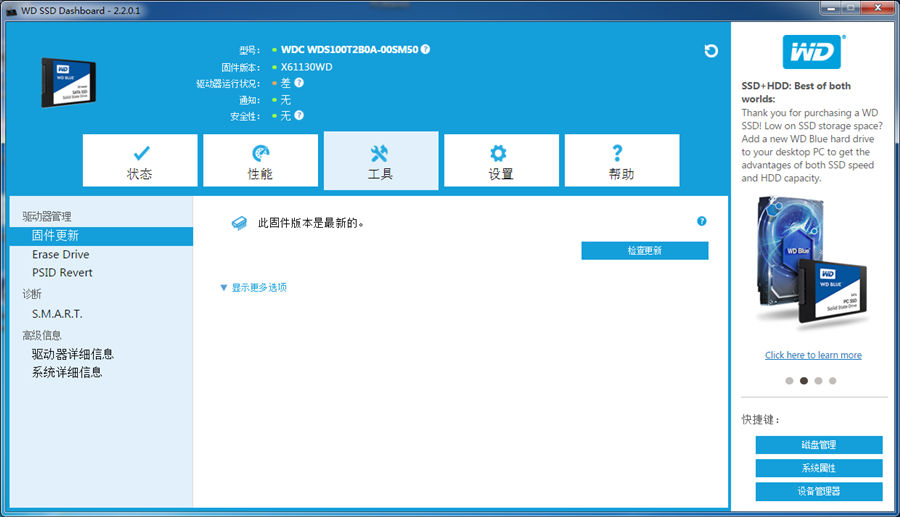Screen dimensions: 900x517
Task: Open S.M.A.R.T. diagnostics
Action: point(57,314)
